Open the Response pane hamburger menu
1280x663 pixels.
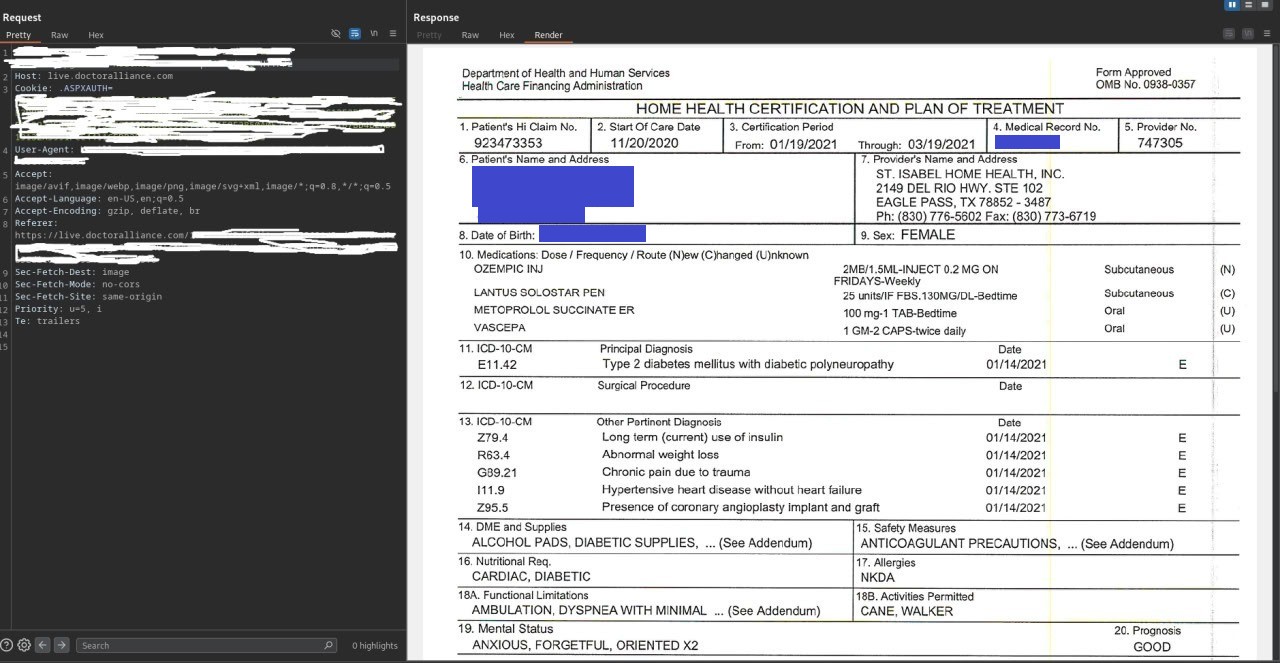pyautogui.click(x=1266, y=33)
